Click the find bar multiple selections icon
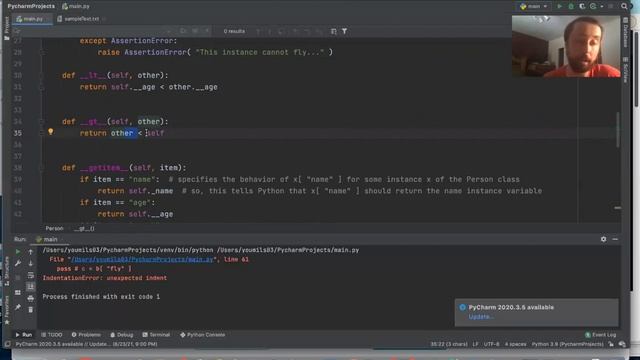The width and height of the screenshot is (640, 360). coord(333,31)
